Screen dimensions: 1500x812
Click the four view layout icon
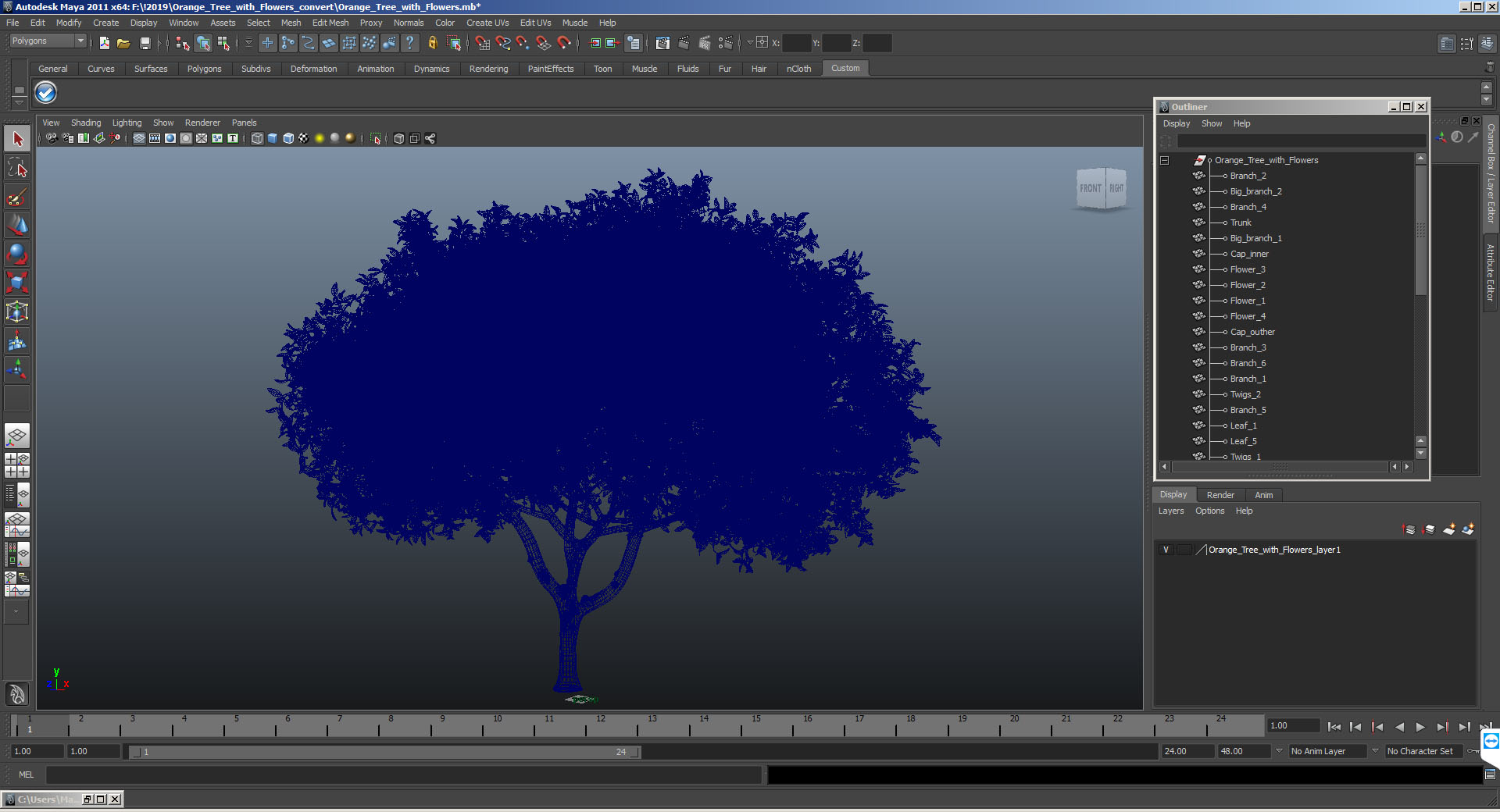point(17,465)
